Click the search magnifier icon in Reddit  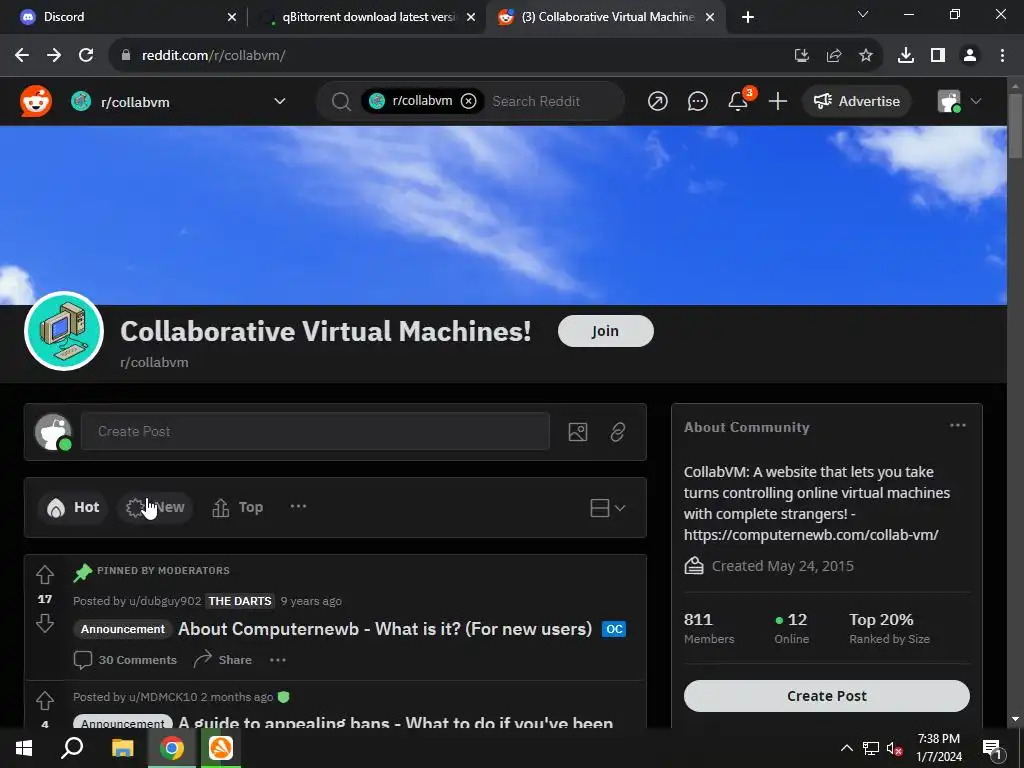(341, 101)
